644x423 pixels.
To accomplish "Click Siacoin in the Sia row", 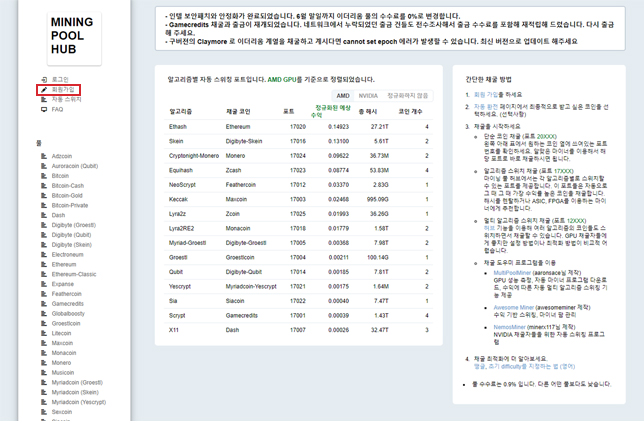I will tap(235, 301).
